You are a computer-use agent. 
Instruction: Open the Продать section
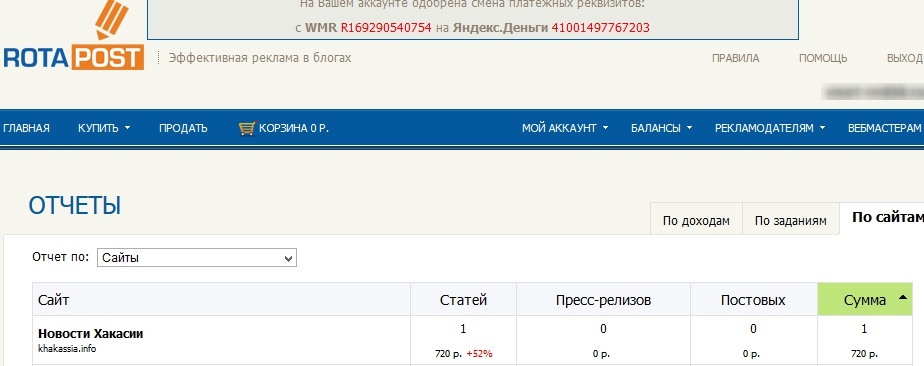183,128
